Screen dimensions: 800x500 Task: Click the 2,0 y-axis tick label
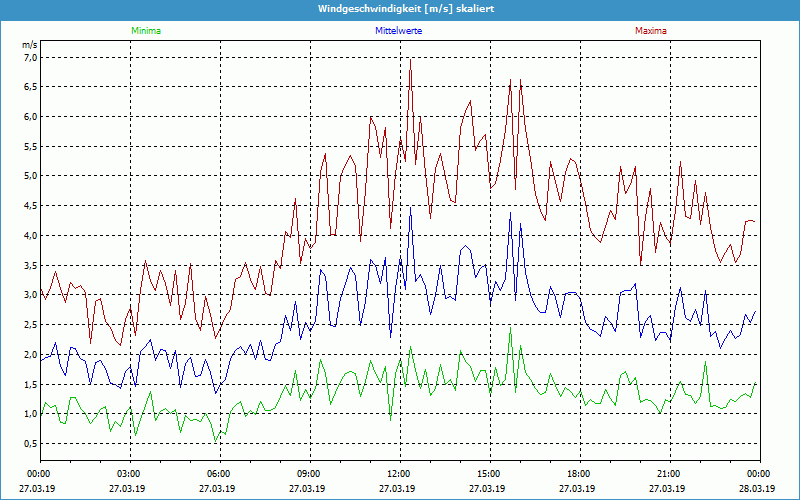coord(29,354)
